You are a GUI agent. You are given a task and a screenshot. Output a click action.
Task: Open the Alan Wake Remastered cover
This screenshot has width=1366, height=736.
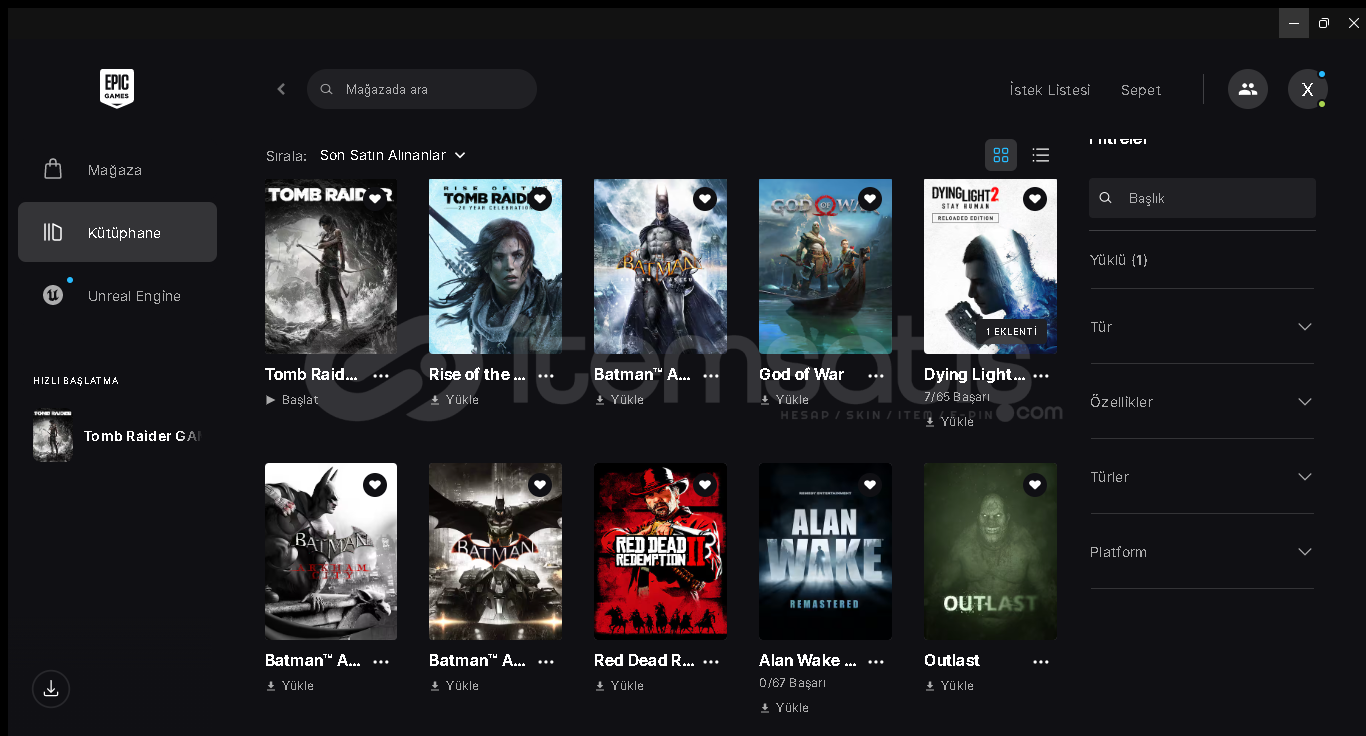click(x=825, y=551)
